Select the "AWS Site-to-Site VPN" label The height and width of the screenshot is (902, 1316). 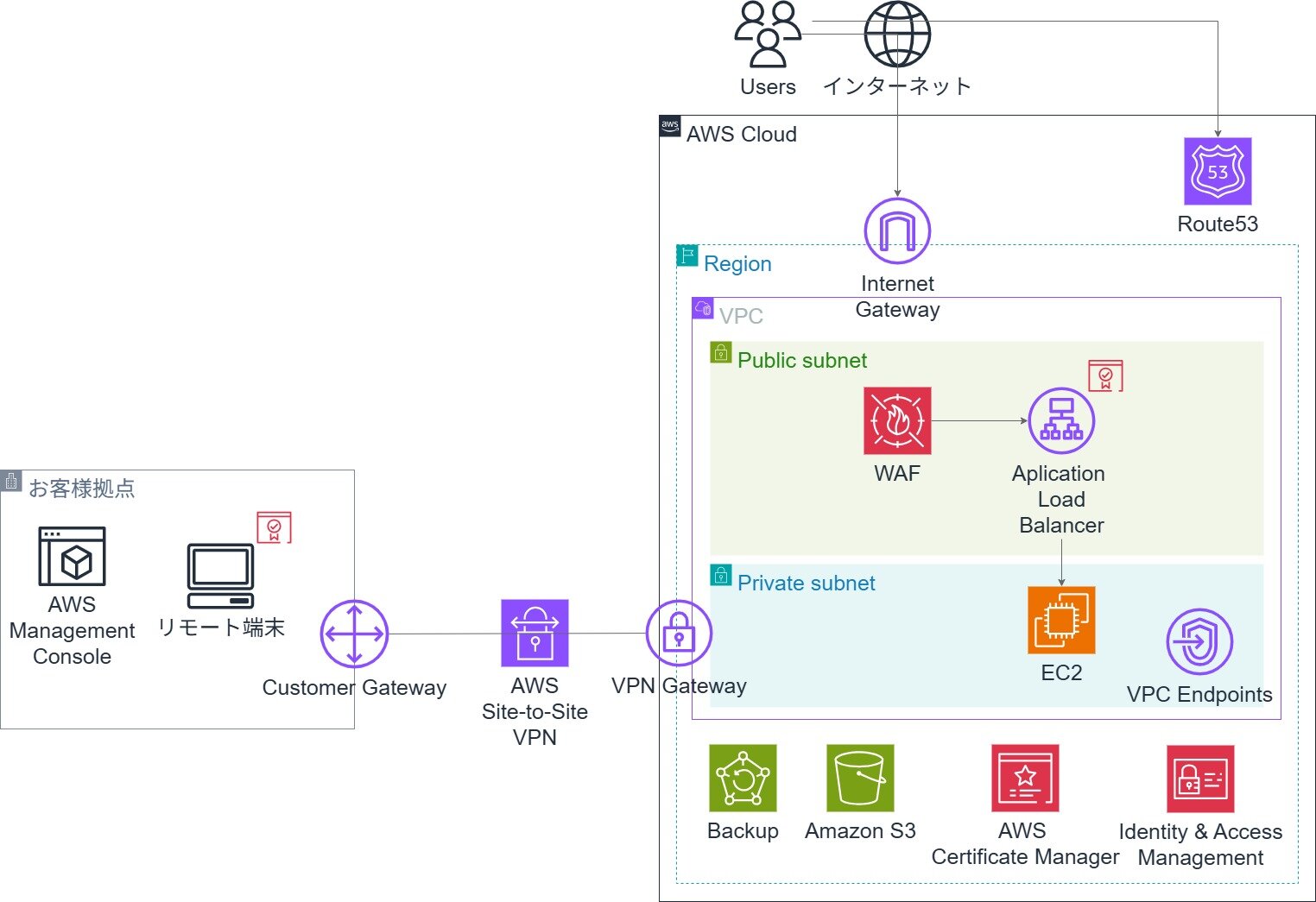click(x=535, y=711)
